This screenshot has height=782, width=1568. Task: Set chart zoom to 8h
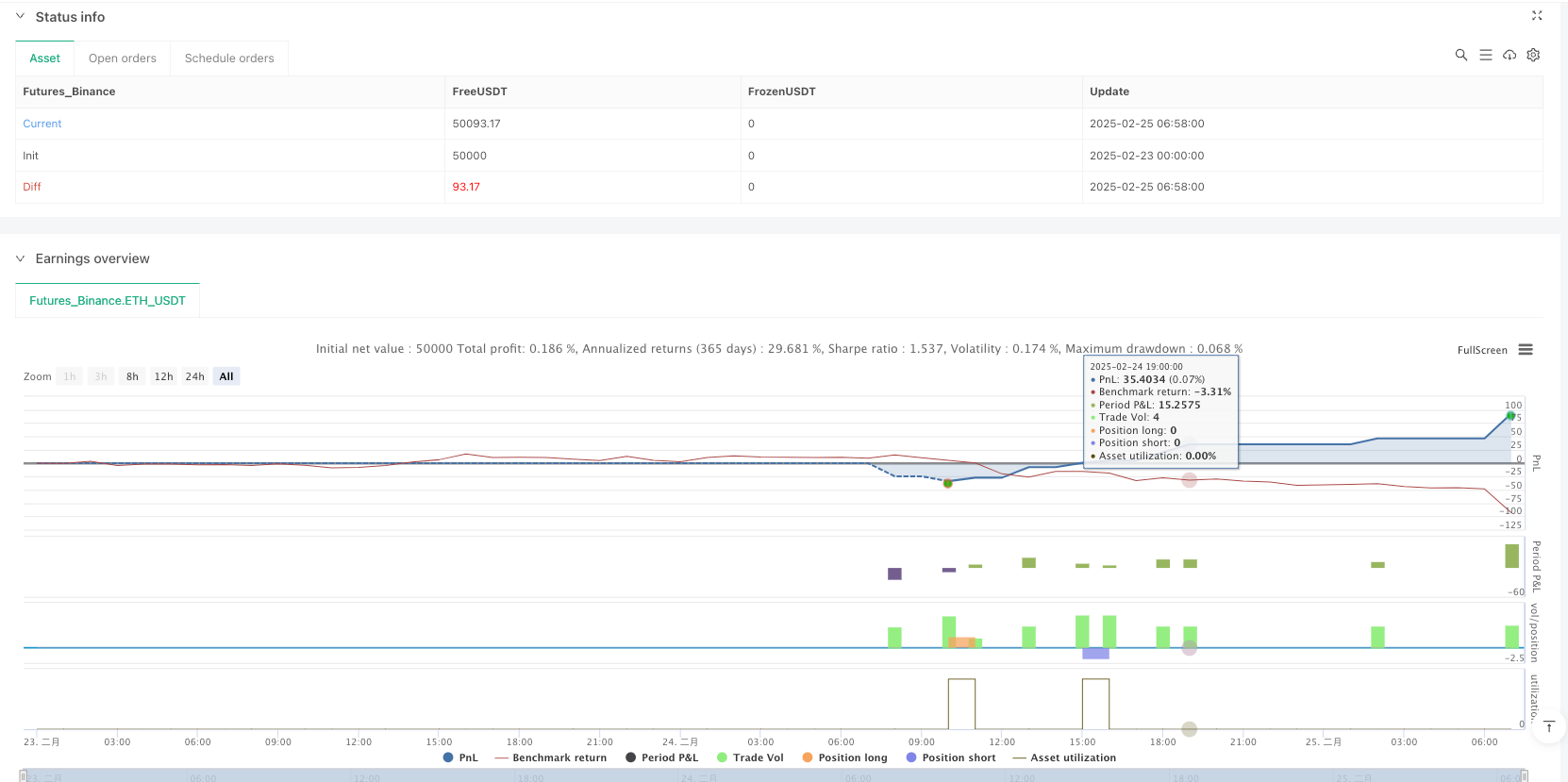tap(132, 376)
